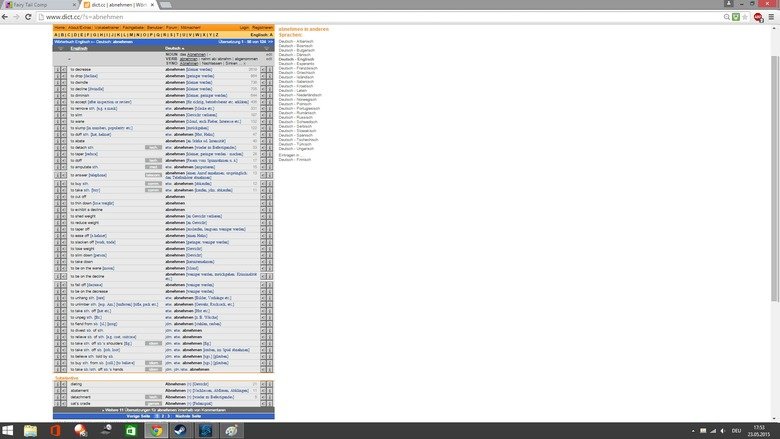Open File Explorer from taskbar
The image size is (780, 439).
[x=30, y=430]
